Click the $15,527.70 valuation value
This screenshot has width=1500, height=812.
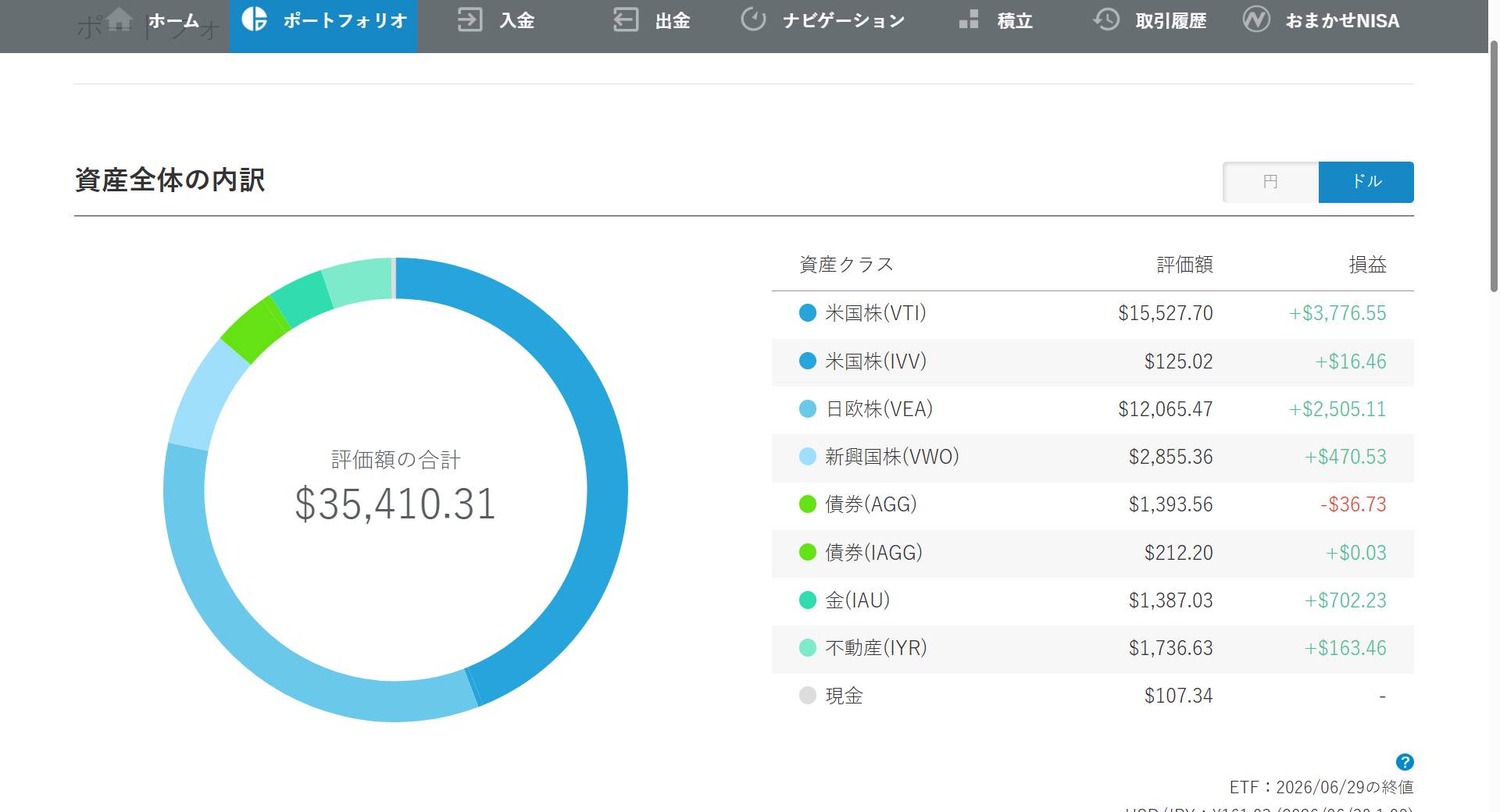click(x=1165, y=313)
